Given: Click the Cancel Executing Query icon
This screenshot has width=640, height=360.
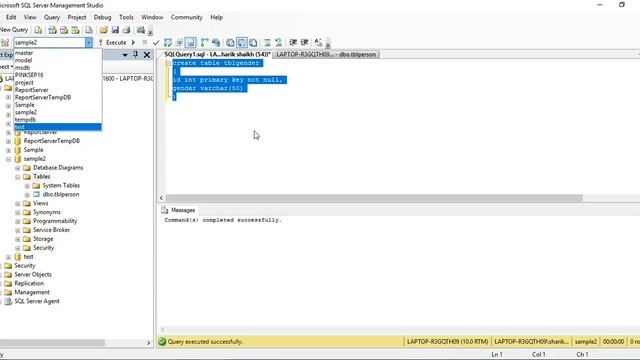Looking at the screenshot, I should (144, 42).
